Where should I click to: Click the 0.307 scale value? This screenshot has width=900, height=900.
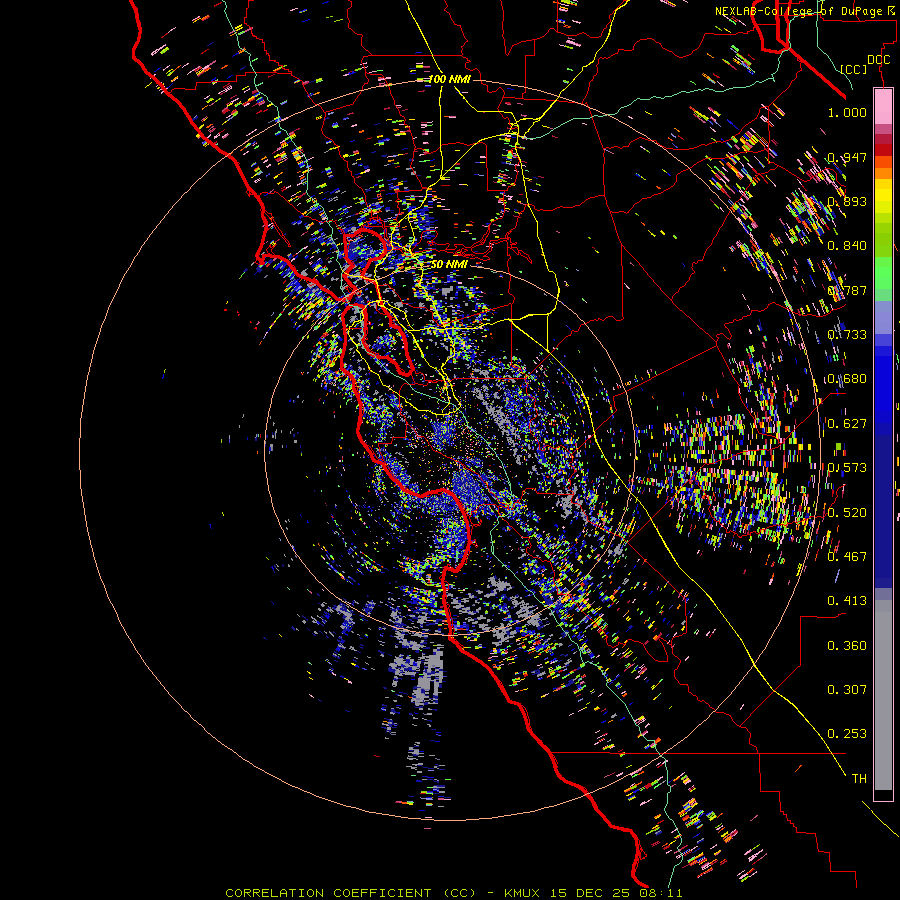[847, 690]
